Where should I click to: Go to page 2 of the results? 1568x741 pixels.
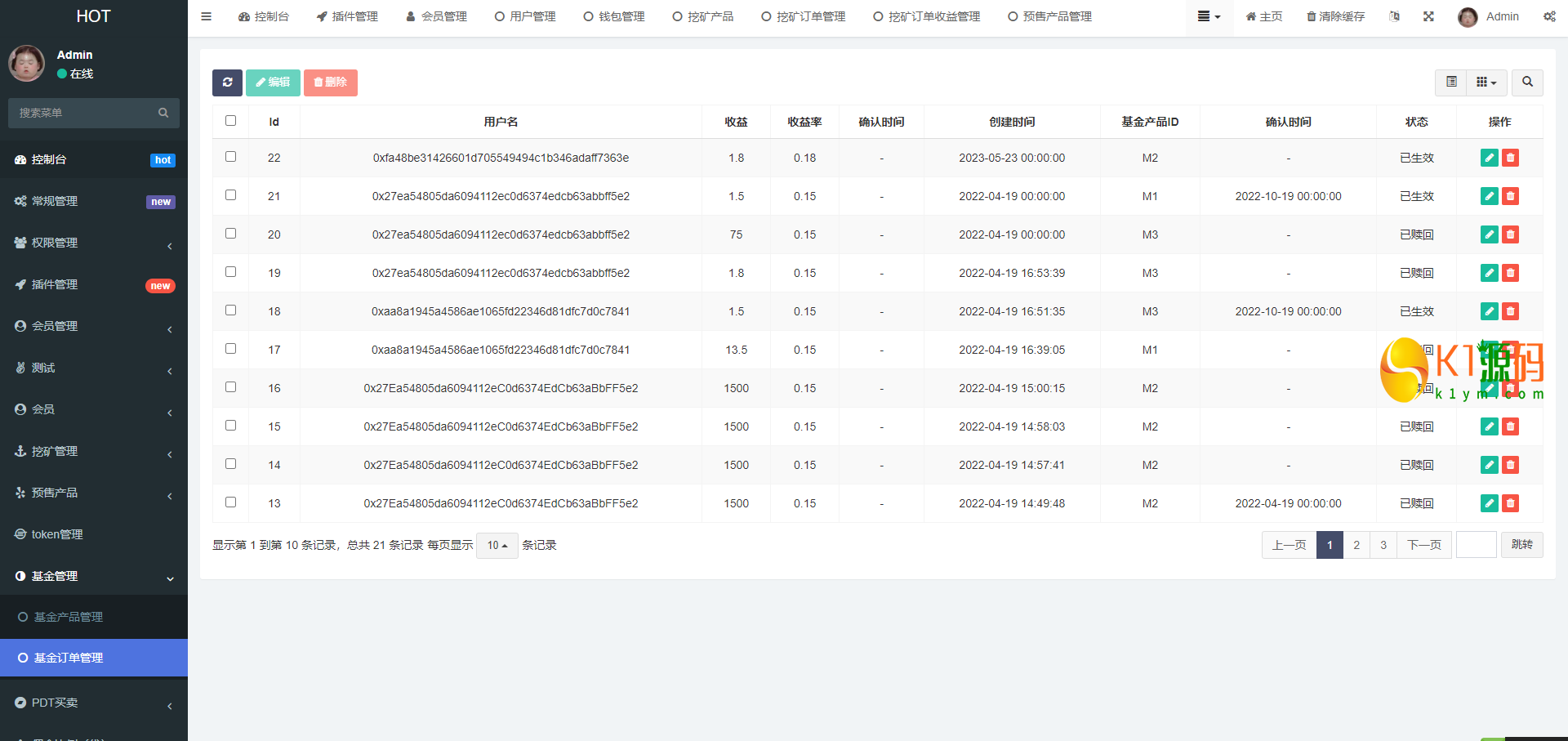pyautogui.click(x=1356, y=545)
